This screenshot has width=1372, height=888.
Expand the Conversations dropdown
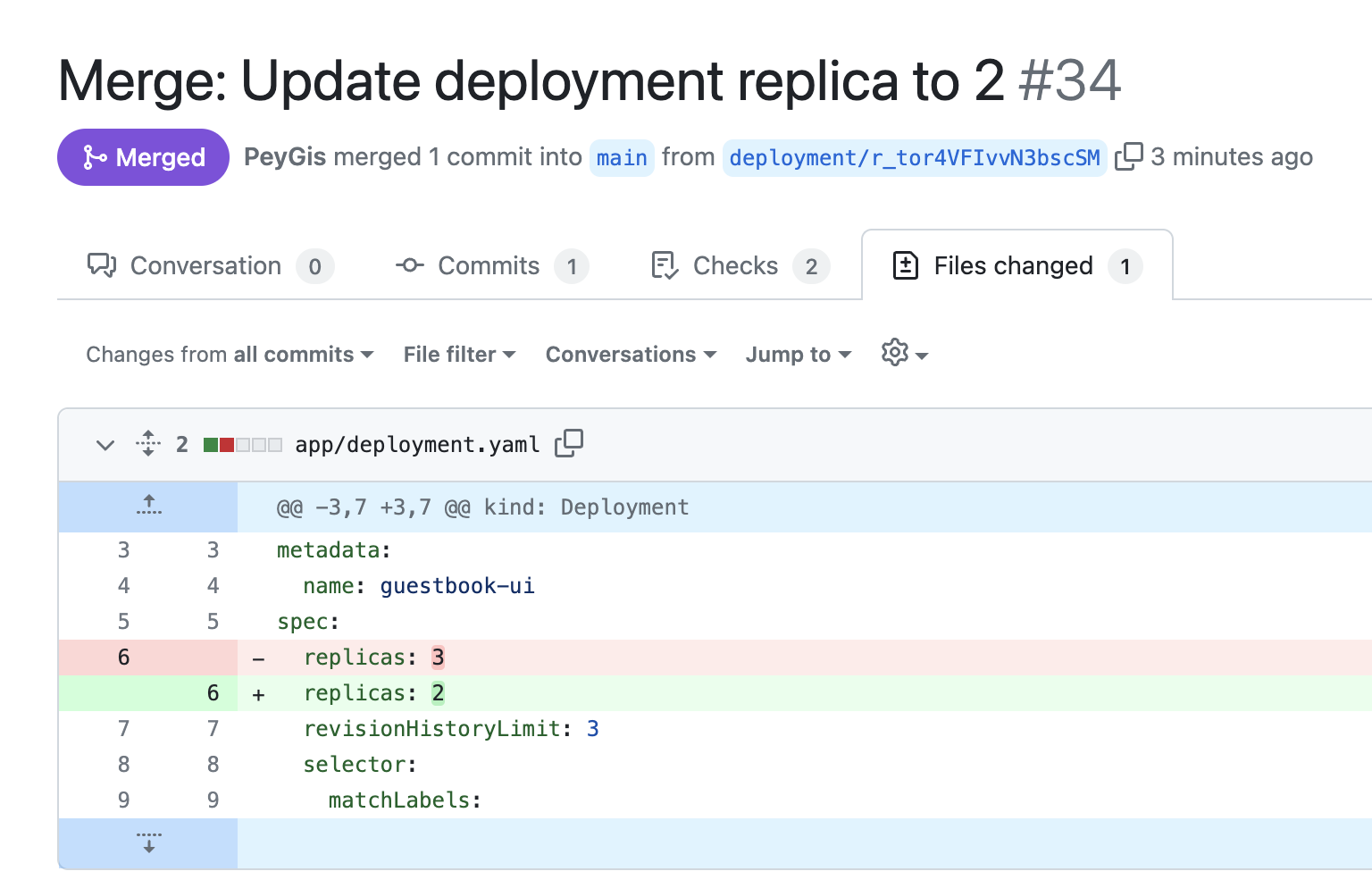point(631,355)
